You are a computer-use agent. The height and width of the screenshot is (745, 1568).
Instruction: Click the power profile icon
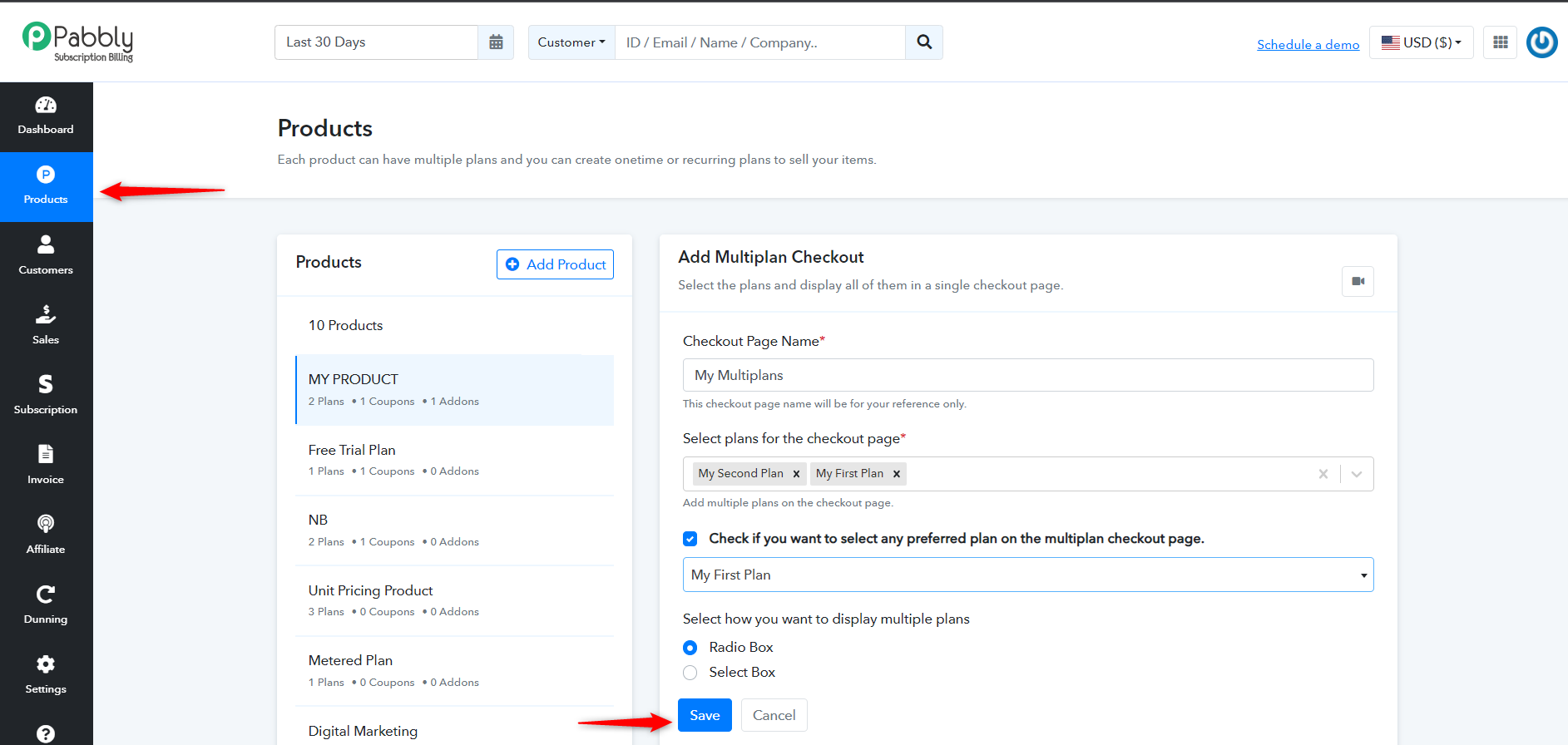(1541, 42)
